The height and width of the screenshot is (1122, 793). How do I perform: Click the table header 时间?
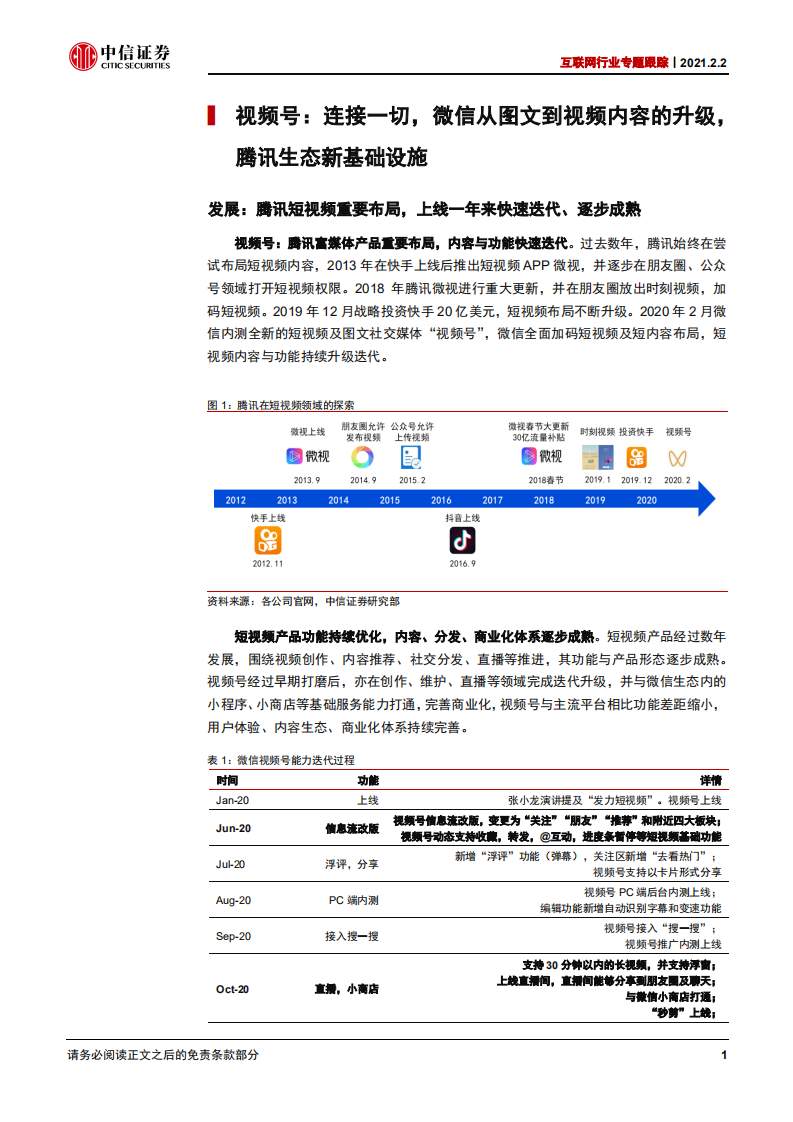pos(227,780)
